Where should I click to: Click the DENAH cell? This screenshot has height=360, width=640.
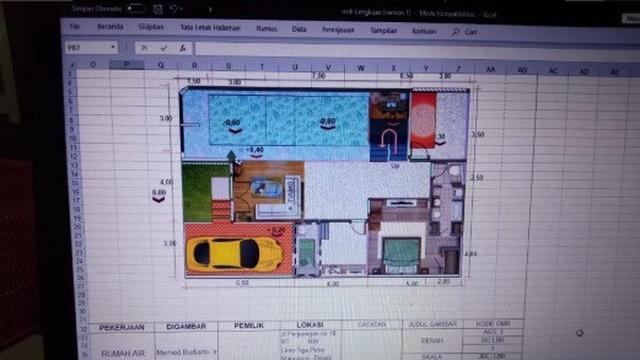[433, 341]
